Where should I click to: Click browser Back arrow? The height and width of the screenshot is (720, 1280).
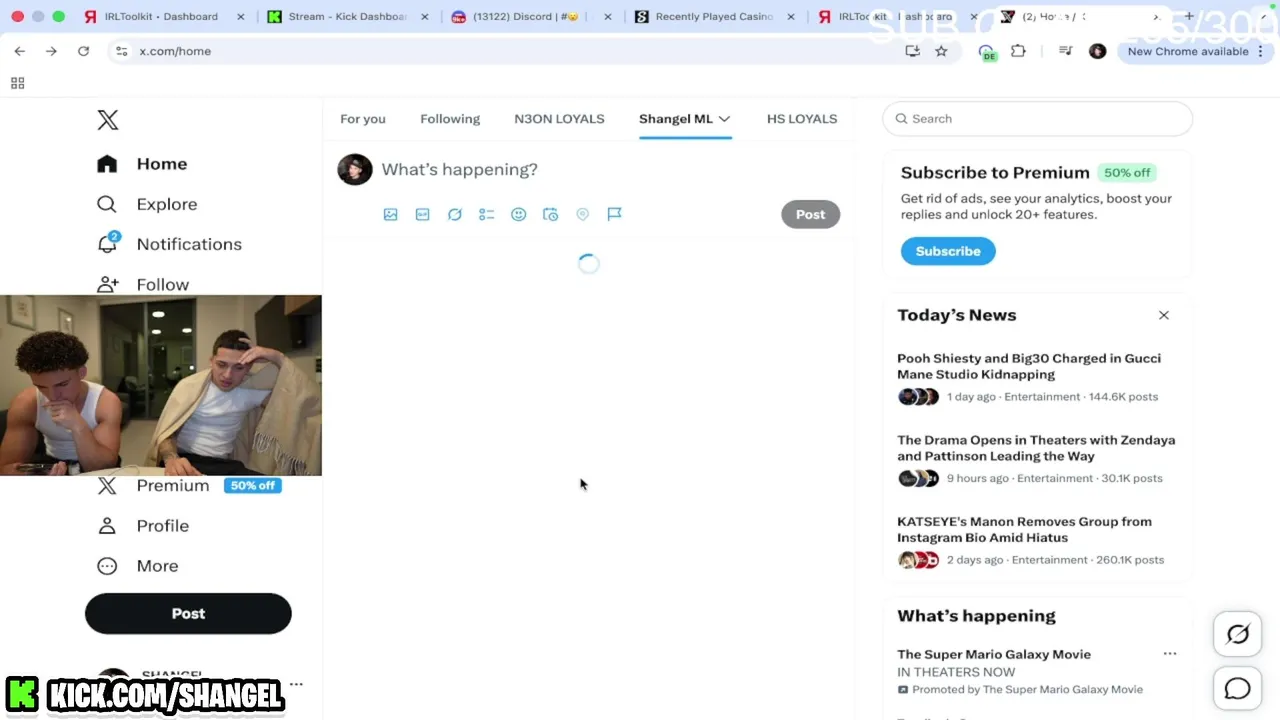point(20,51)
